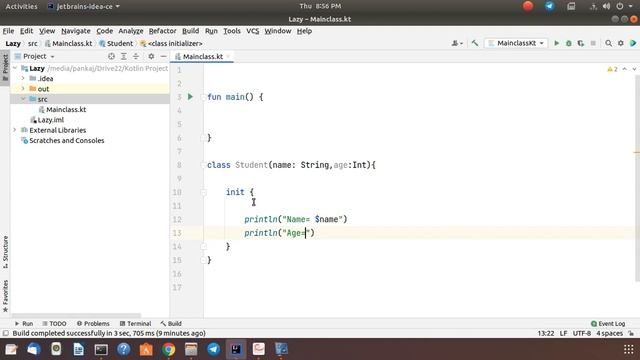
Task: Toggle the Project side tool window tab
Action: click(5, 67)
